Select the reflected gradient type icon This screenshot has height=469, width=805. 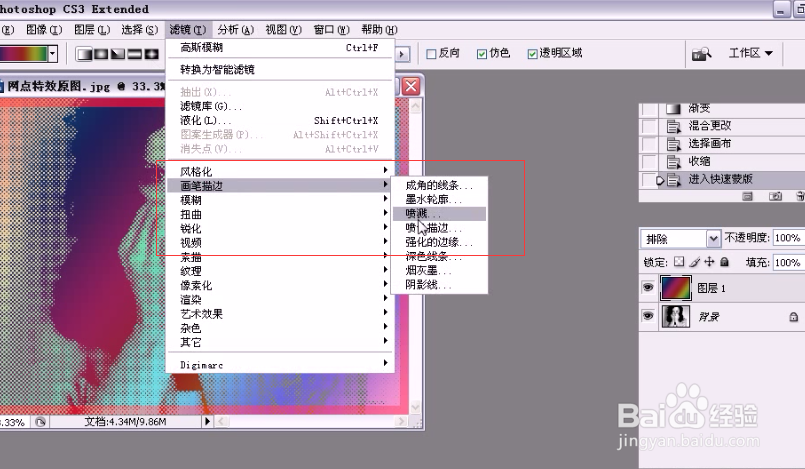point(135,53)
